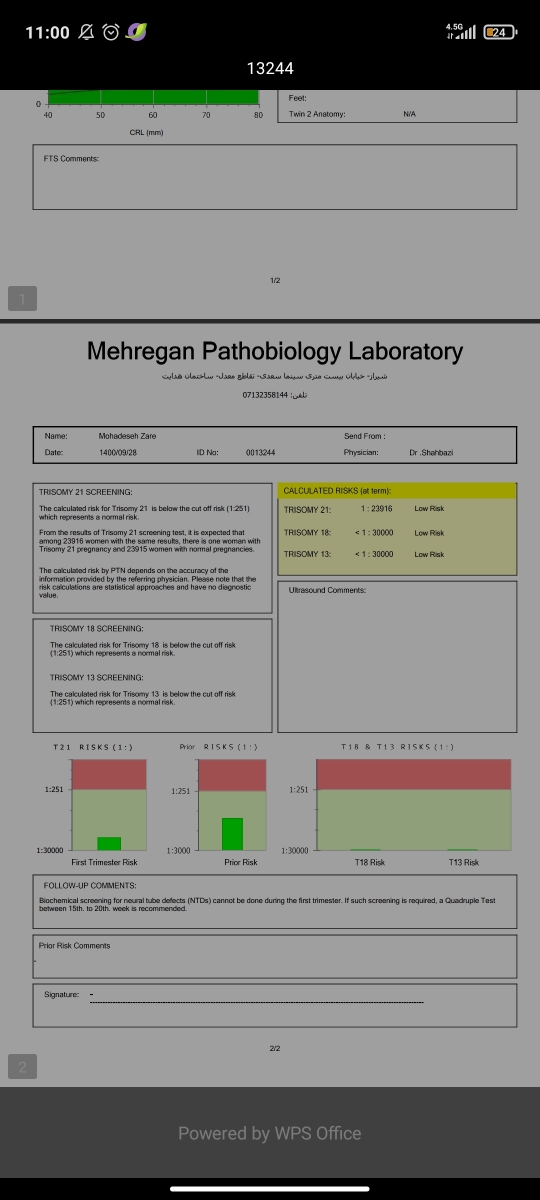
Task: Tap the T18 & T13 risks chart
Action: (x=413, y=804)
